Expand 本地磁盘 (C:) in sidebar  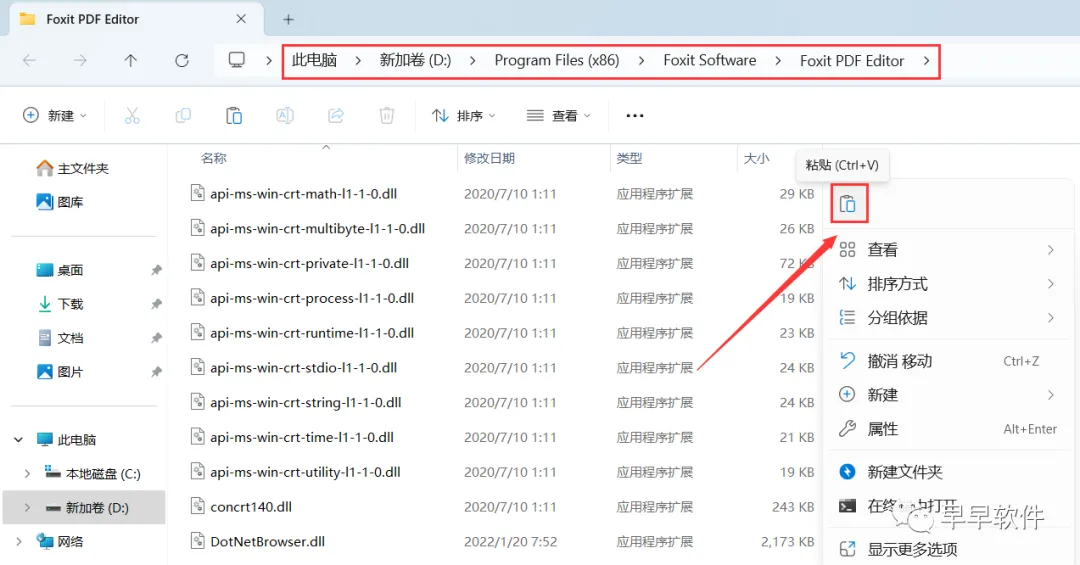pos(27,473)
